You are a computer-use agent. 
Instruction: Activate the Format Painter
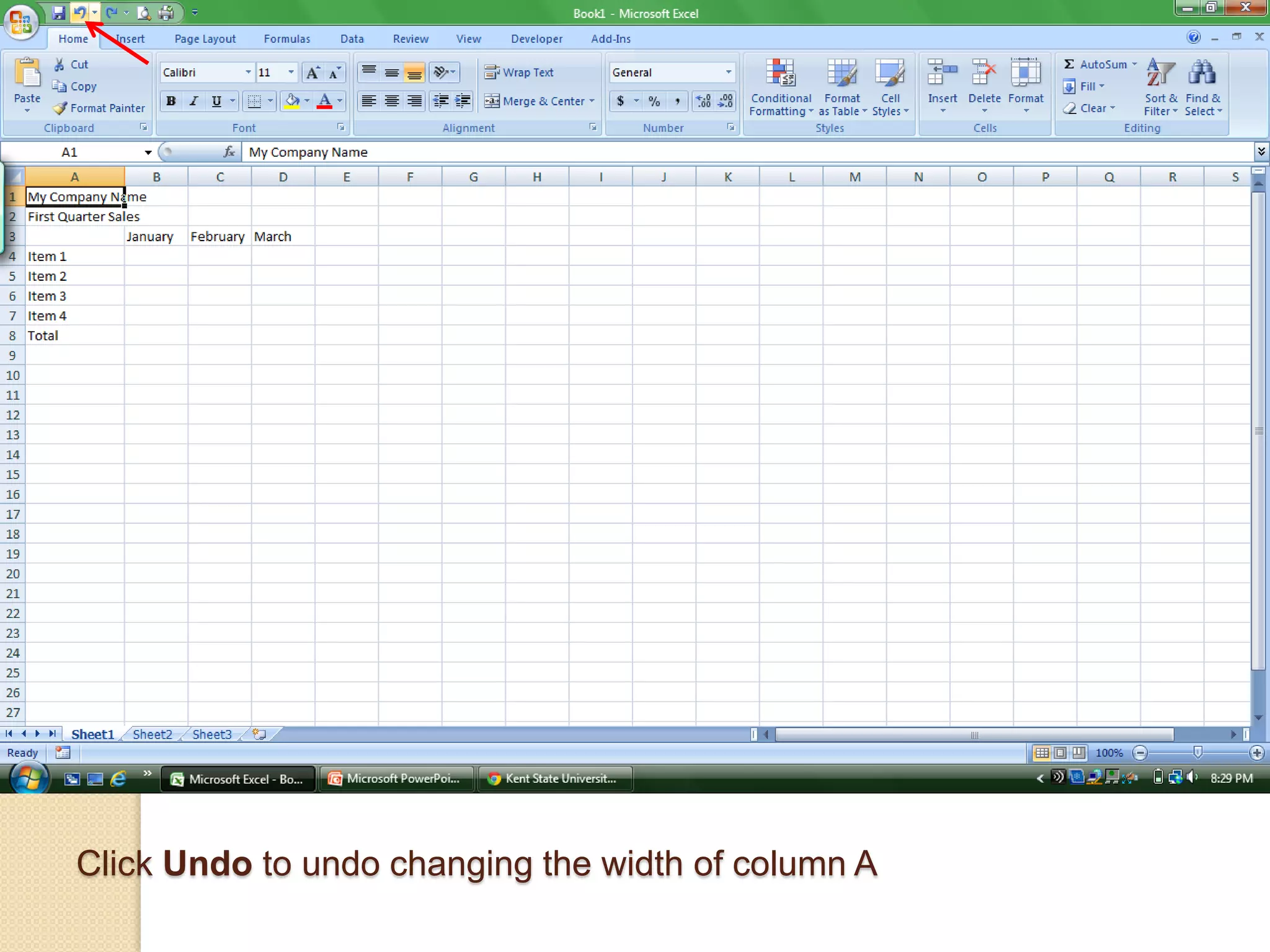99,108
